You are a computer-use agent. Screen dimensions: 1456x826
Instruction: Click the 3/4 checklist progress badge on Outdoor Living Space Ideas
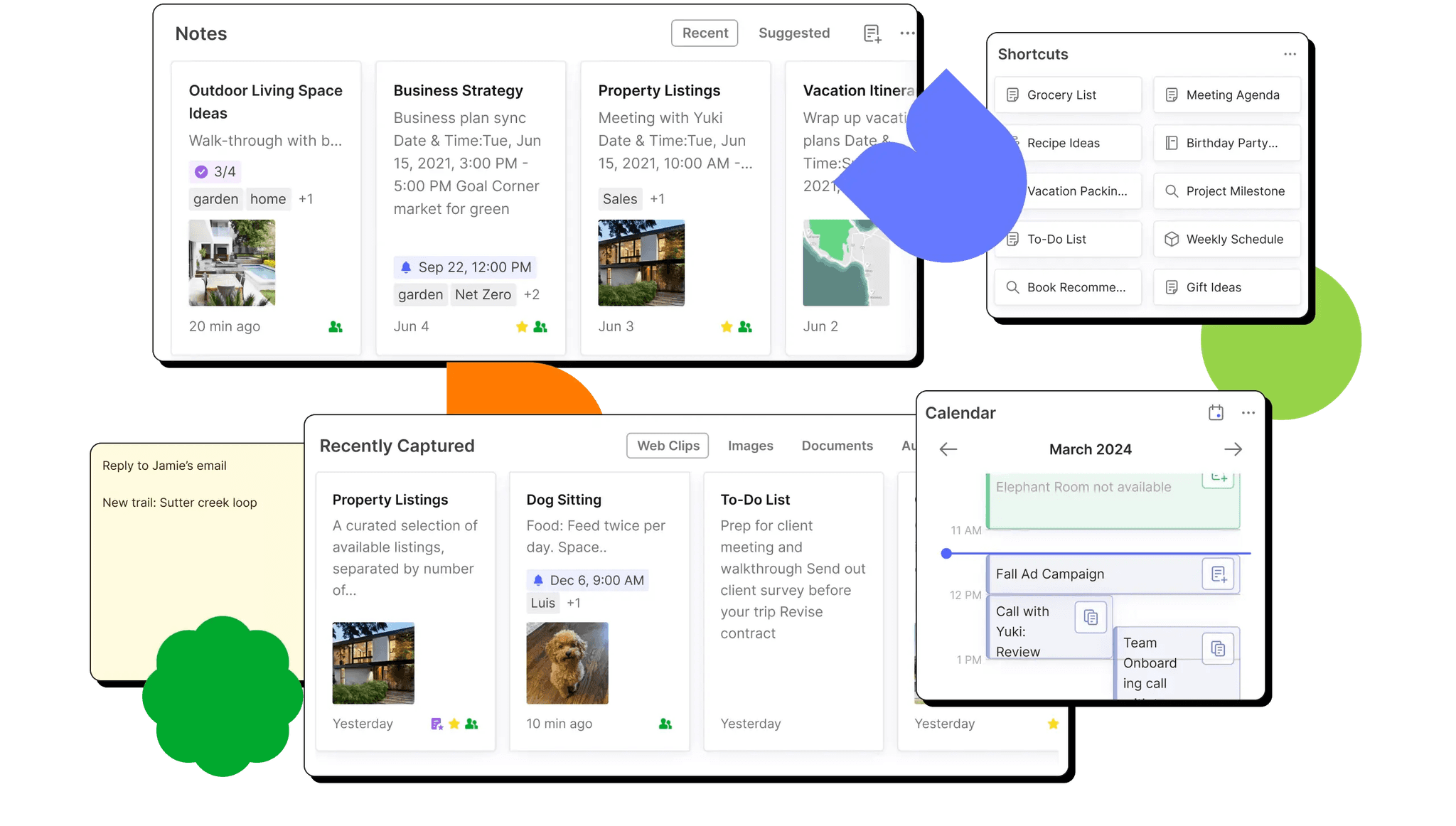215,171
